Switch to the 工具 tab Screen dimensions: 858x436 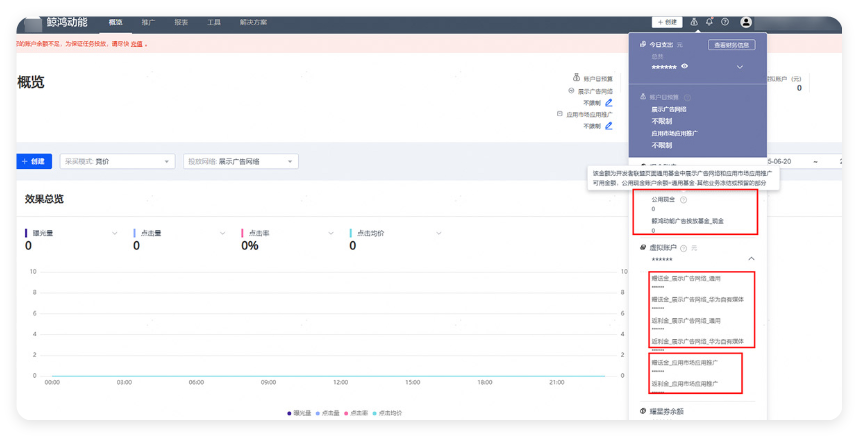[x=214, y=22]
